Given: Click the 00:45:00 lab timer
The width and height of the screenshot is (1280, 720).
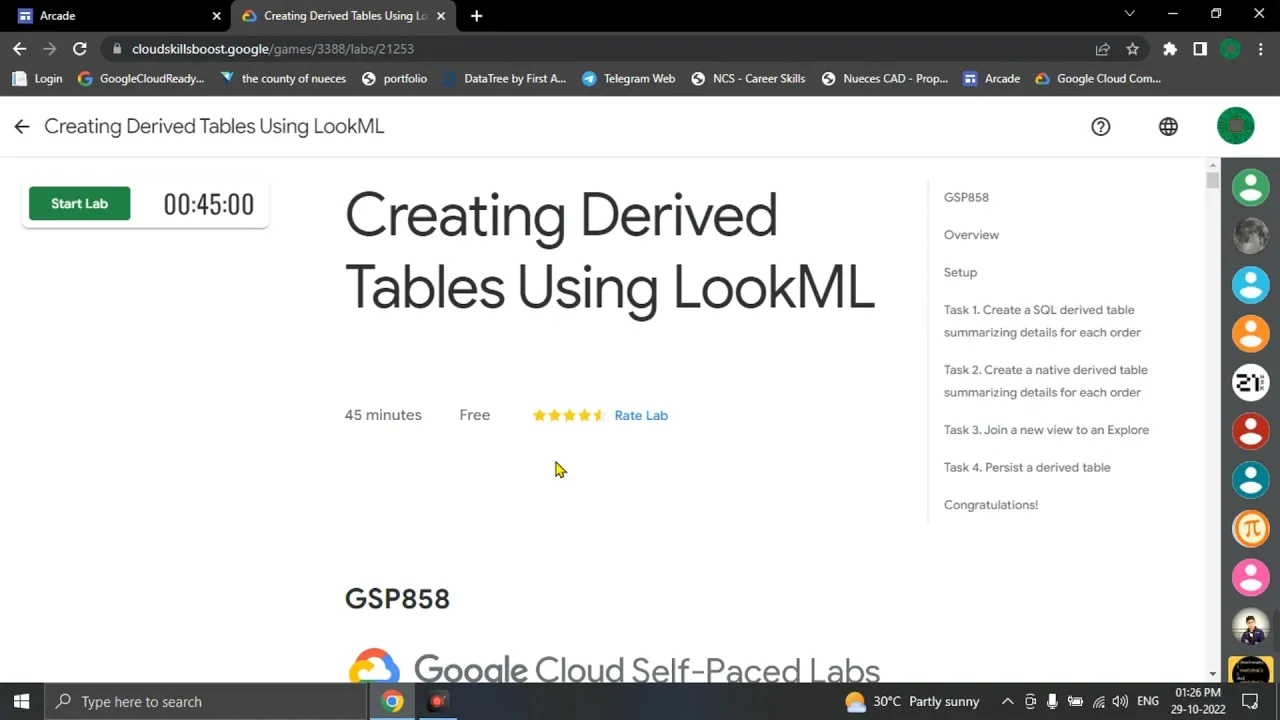Looking at the screenshot, I should (x=208, y=204).
